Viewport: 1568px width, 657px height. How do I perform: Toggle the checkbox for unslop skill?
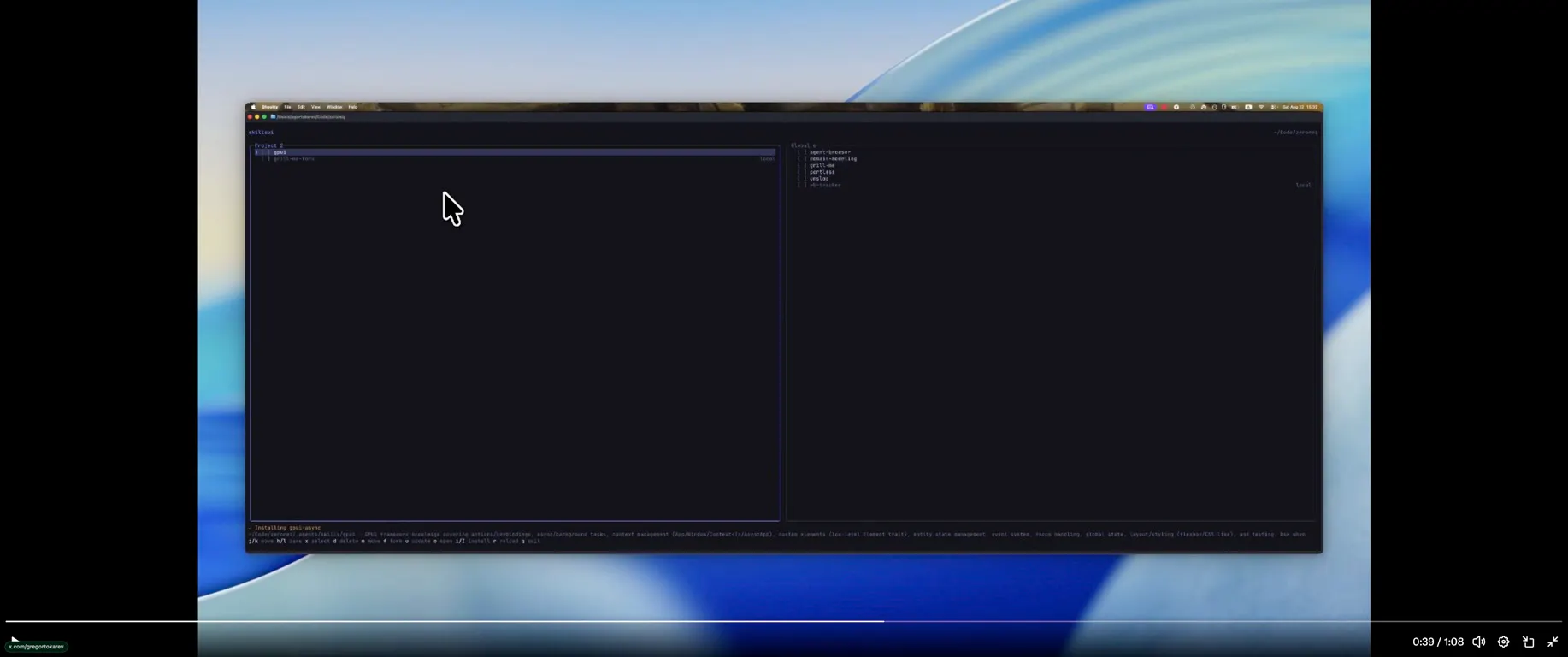pos(801,179)
